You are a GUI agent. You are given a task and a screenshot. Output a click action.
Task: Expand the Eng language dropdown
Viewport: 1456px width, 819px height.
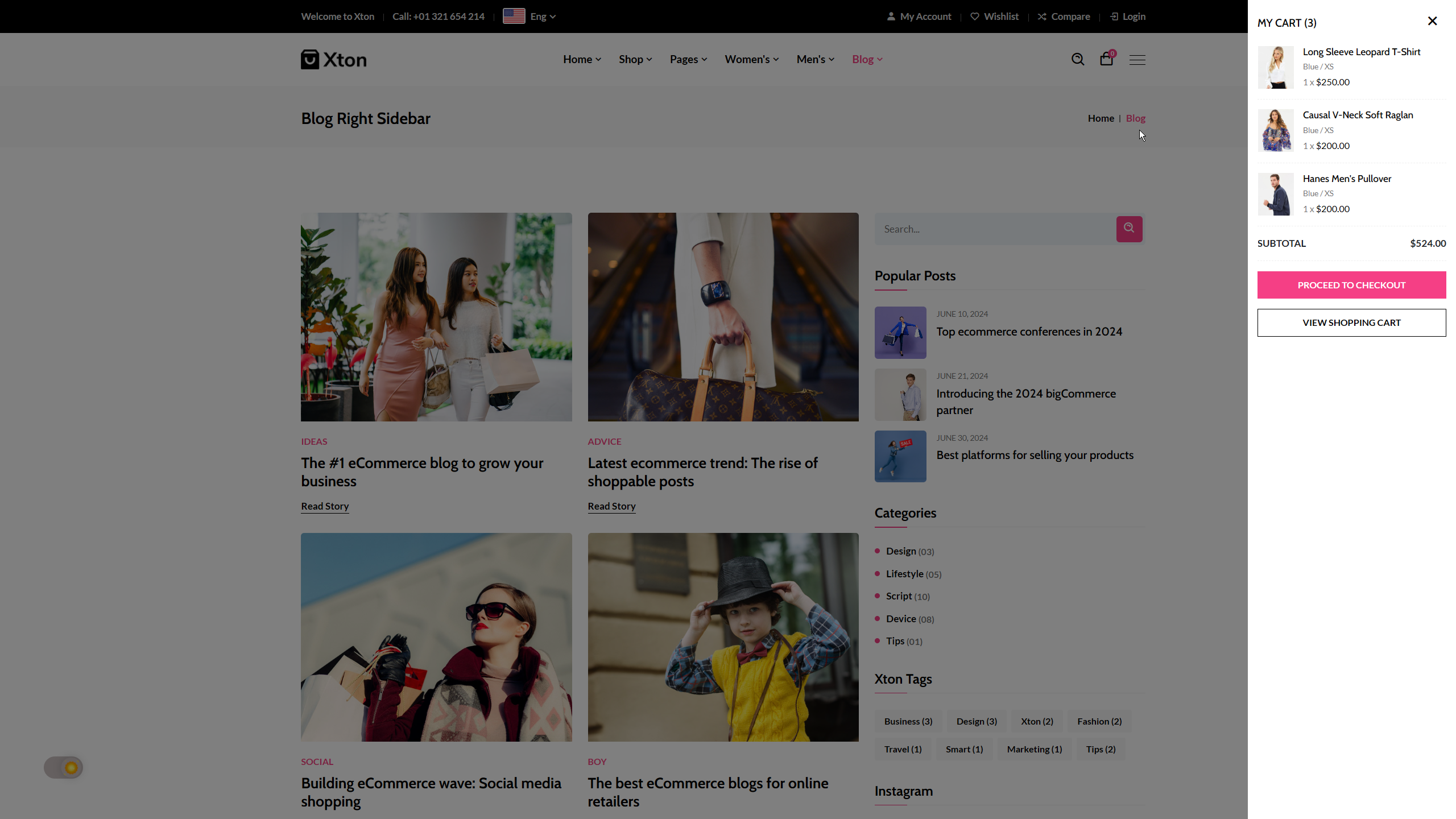click(x=543, y=16)
